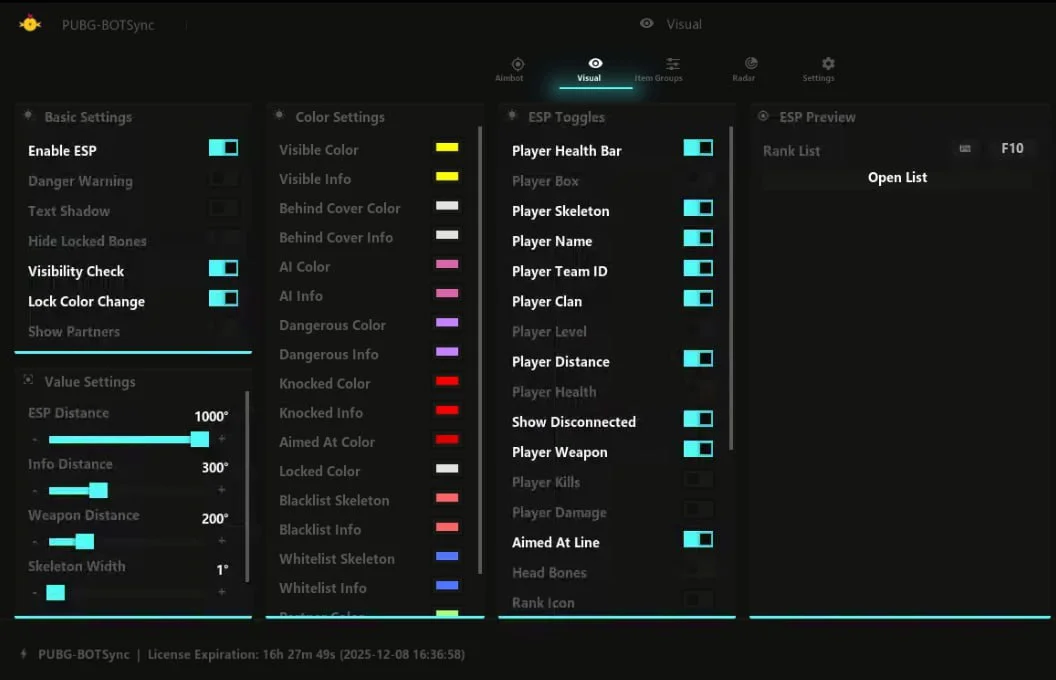The image size is (1056, 680).
Task: Open the Aimbot crosshair icon tab
Action: coord(517,64)
